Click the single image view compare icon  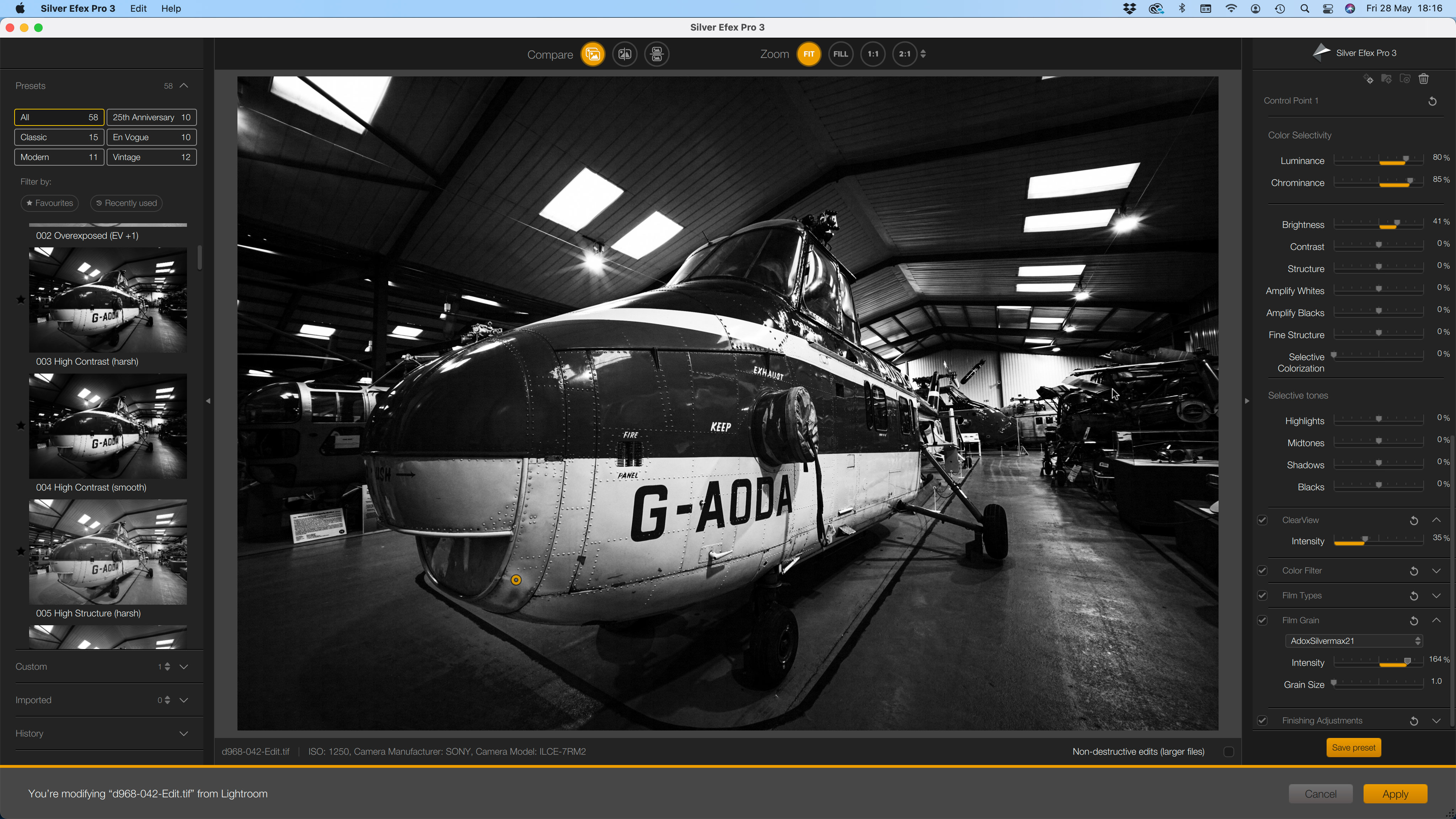tap(592, 54)
